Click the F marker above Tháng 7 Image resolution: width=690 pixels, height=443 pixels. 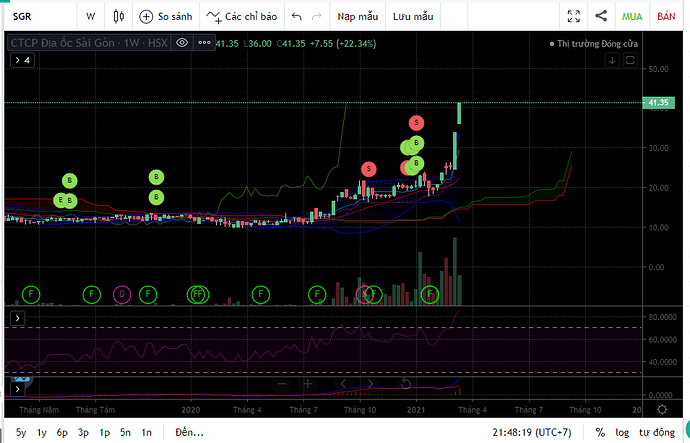pos(317,294)
